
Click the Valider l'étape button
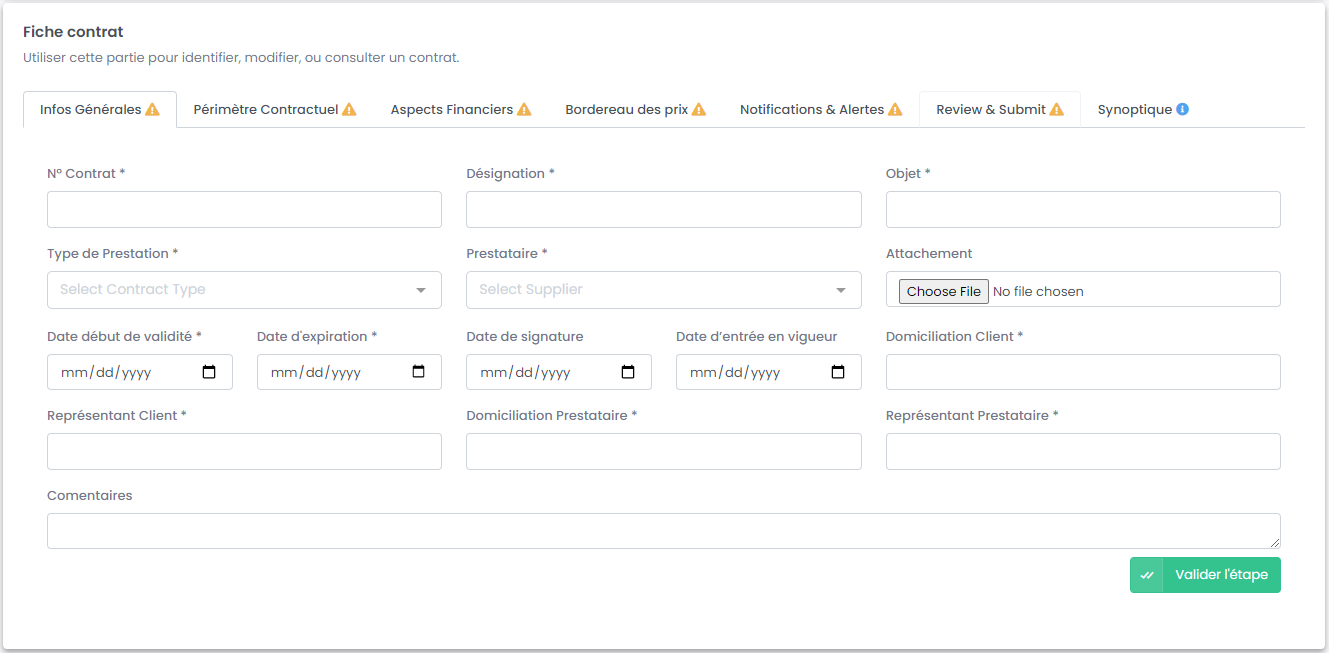tap(1220, 575)
